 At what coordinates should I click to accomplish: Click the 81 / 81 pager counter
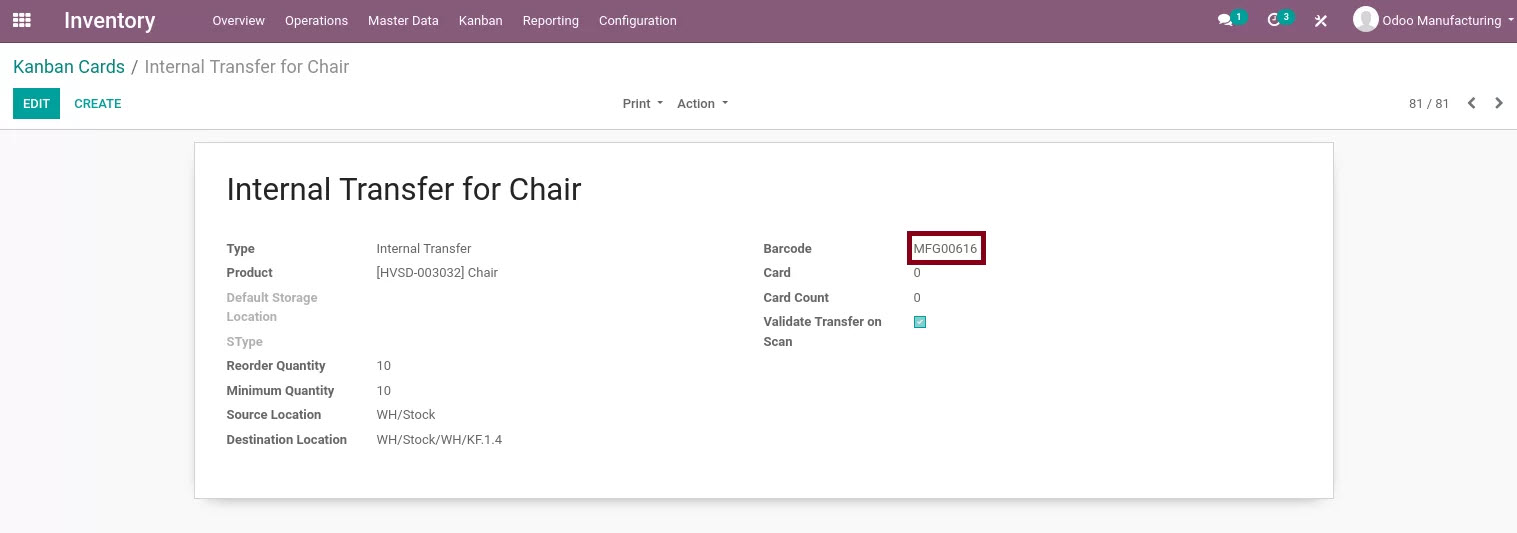pos(1428,103)
